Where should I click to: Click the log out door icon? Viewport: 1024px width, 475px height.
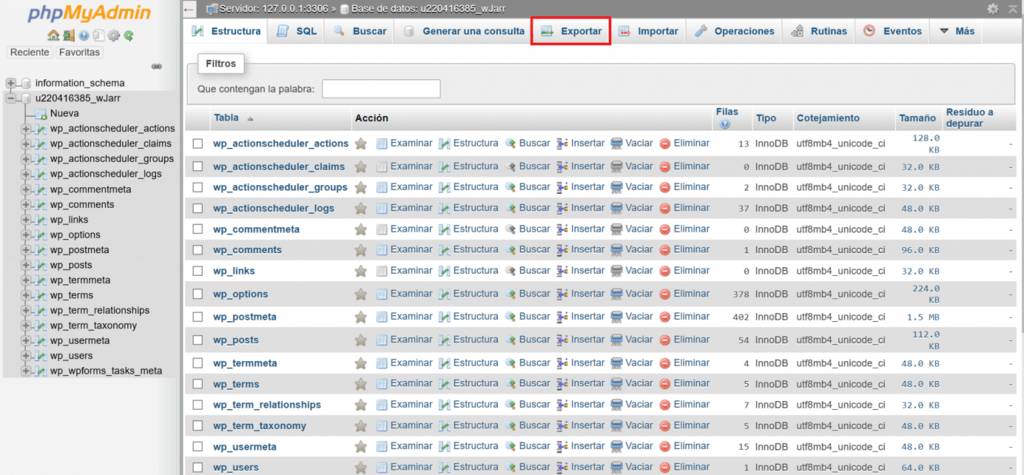[69, 35]
